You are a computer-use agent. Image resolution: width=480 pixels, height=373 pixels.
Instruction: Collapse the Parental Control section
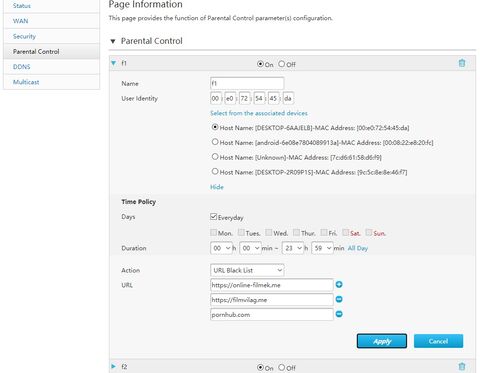[x=113, y=41]
